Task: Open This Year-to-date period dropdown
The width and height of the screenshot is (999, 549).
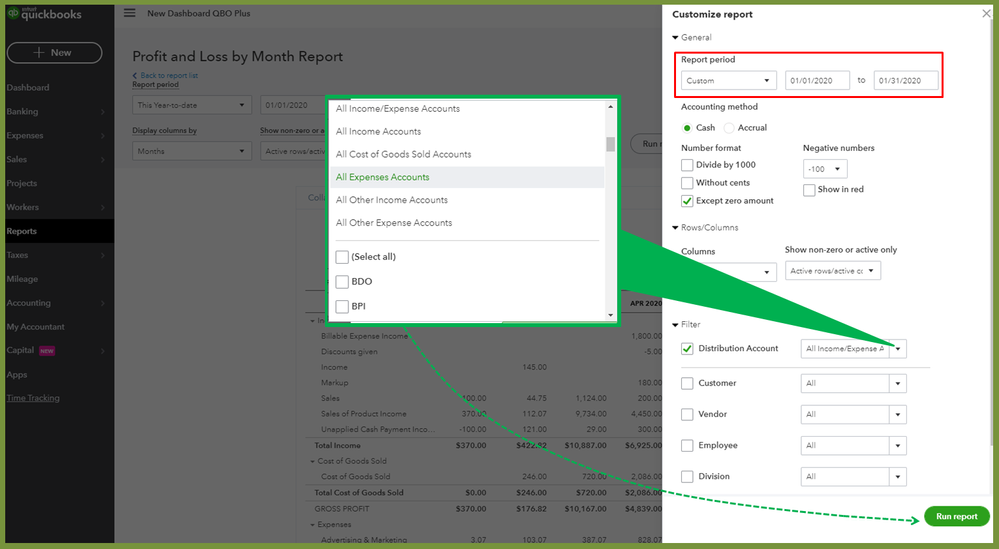Action: (x=192, y=105)
